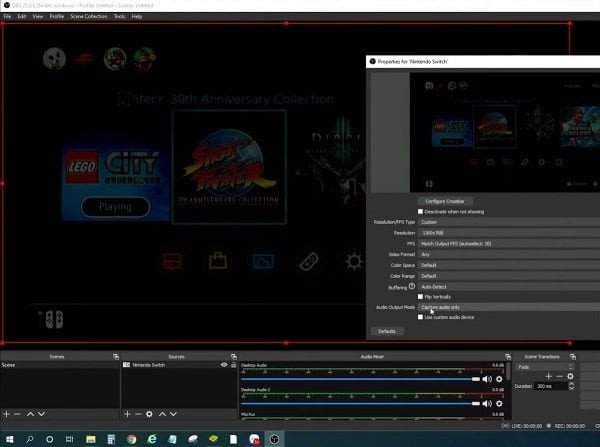600x447 pixels.
Task: Click the Duration 300 ms field
Action: 551,386
